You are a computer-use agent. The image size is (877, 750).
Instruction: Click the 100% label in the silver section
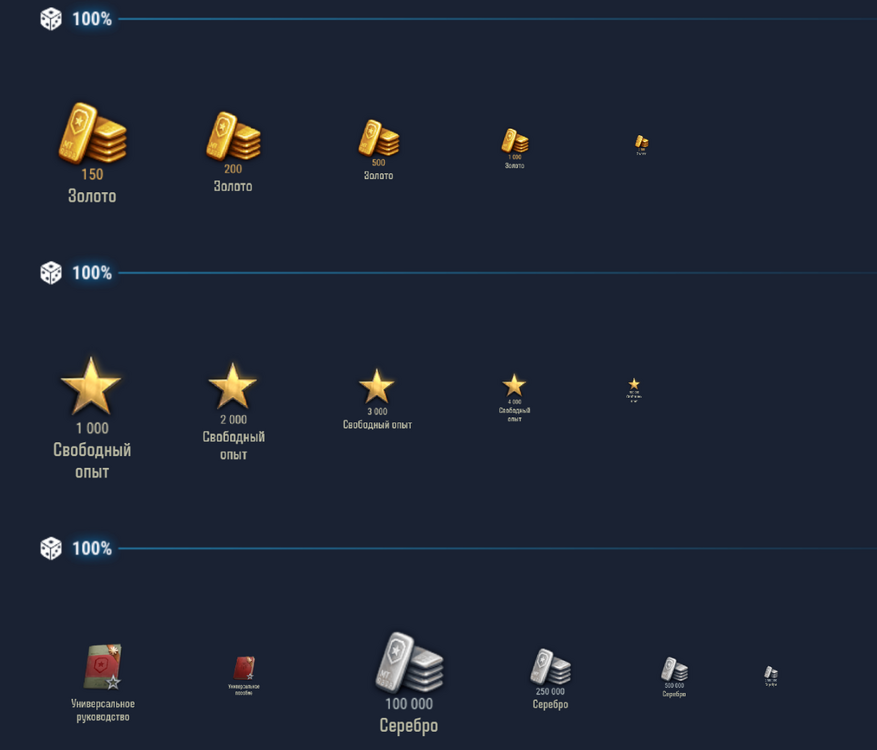point(90,548)
